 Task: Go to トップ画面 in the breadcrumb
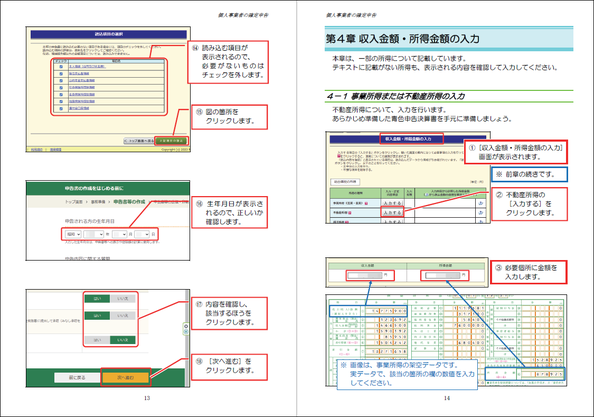click(x=74, y=202)
